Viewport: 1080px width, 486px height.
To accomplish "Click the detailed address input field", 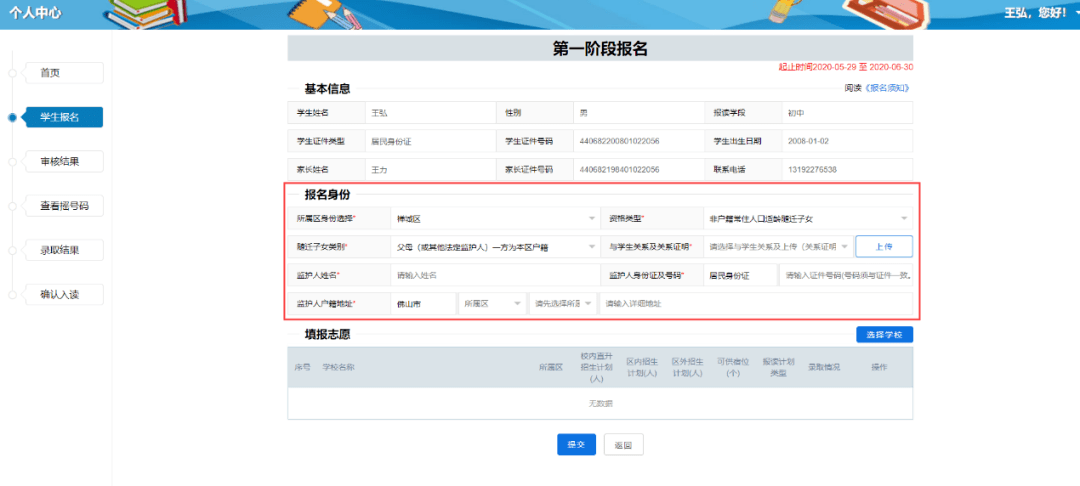I will pos(756,304).
